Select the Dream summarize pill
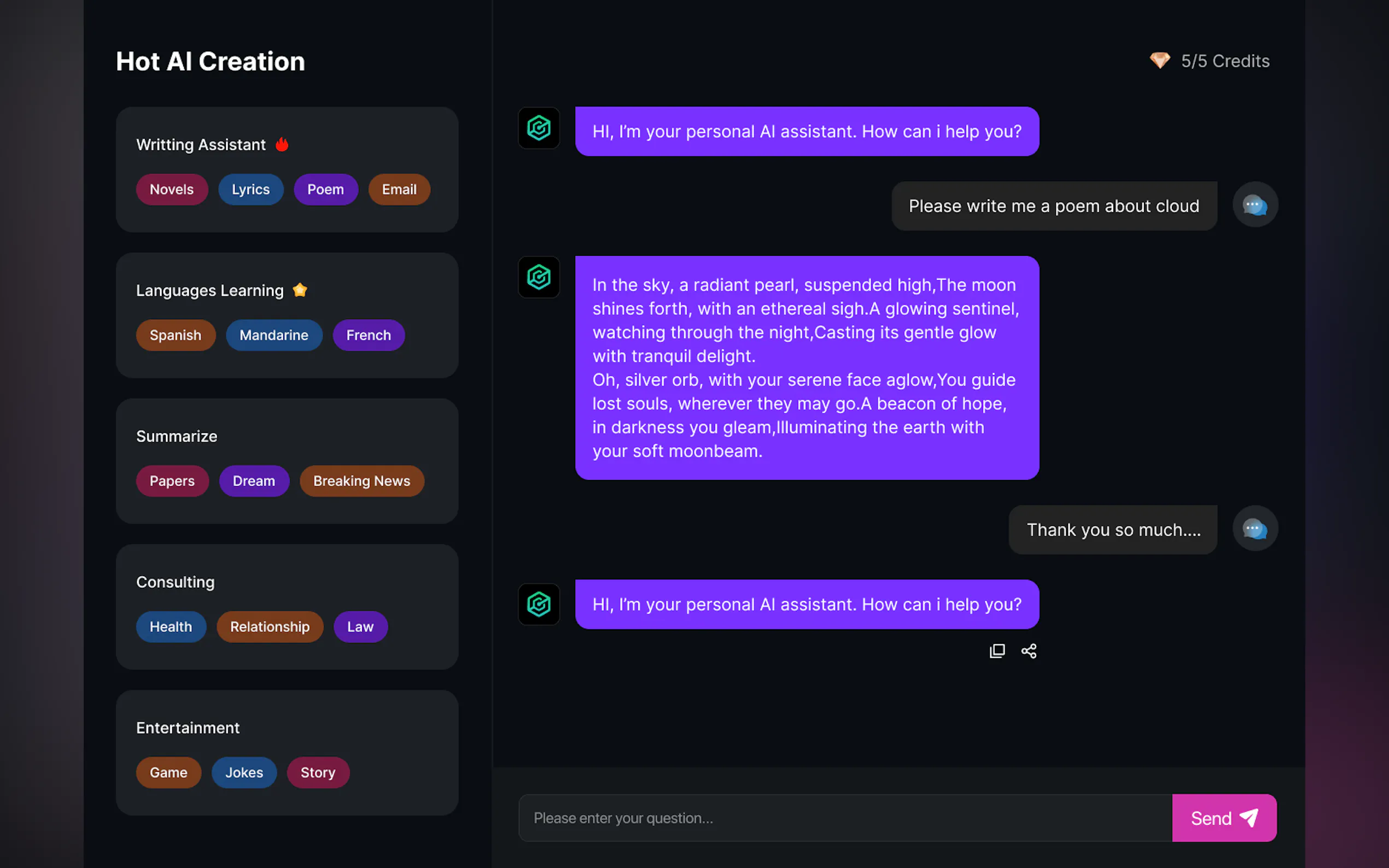 click(x=254, y=480)
